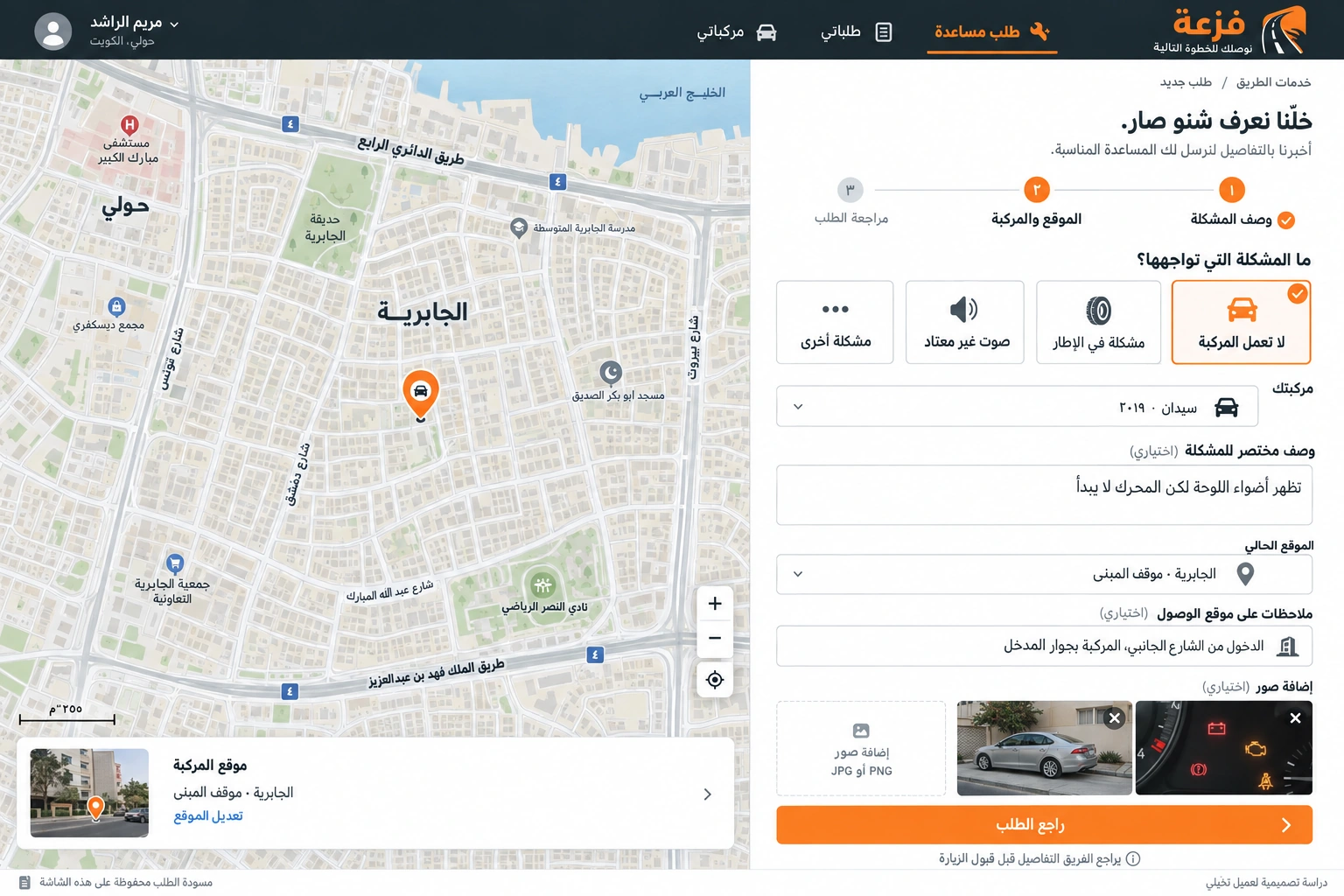Remove the dashboard warning lights photo
Screen dimensions: 1344x896
click(1295, 718)
